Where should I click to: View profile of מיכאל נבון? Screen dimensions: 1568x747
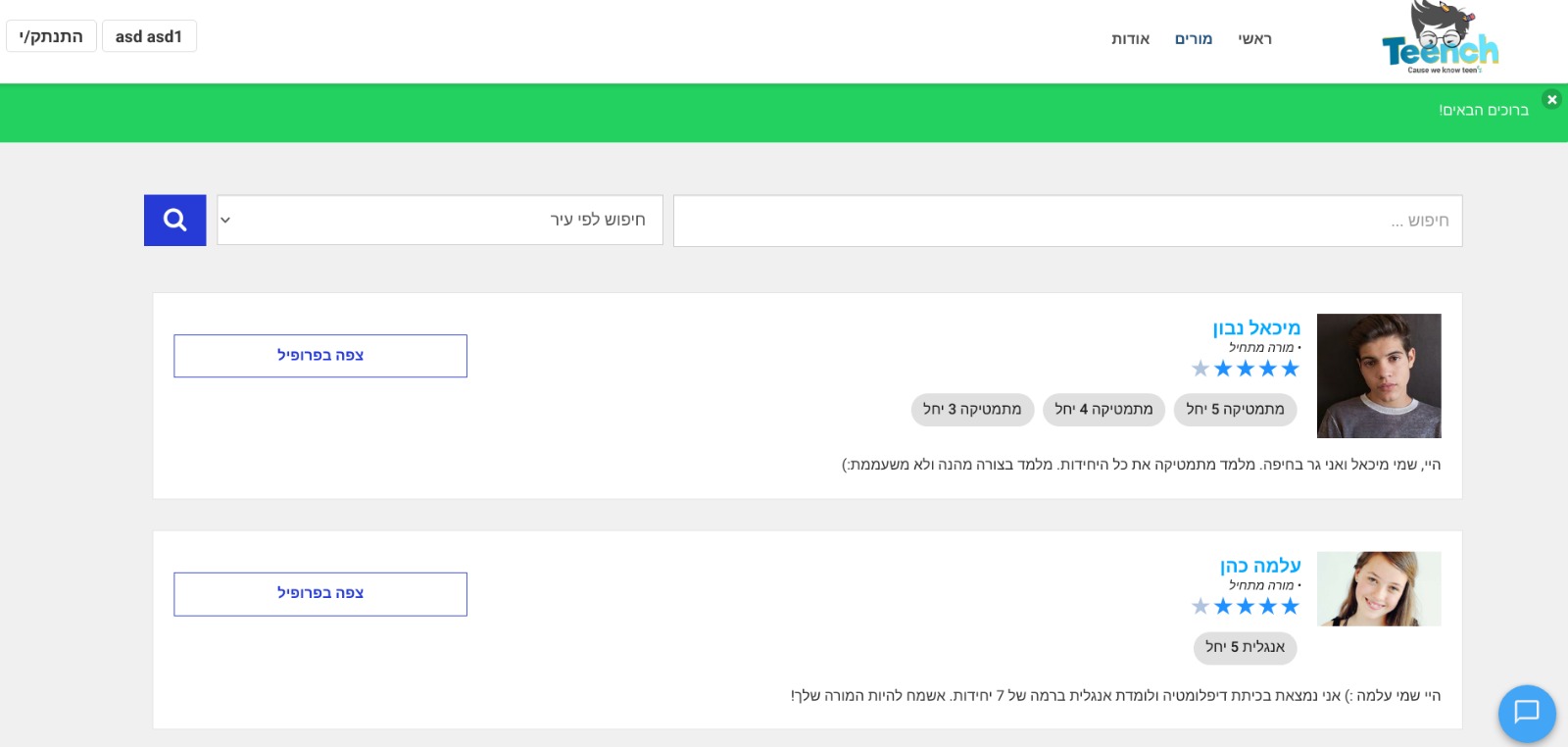point(320,355)
